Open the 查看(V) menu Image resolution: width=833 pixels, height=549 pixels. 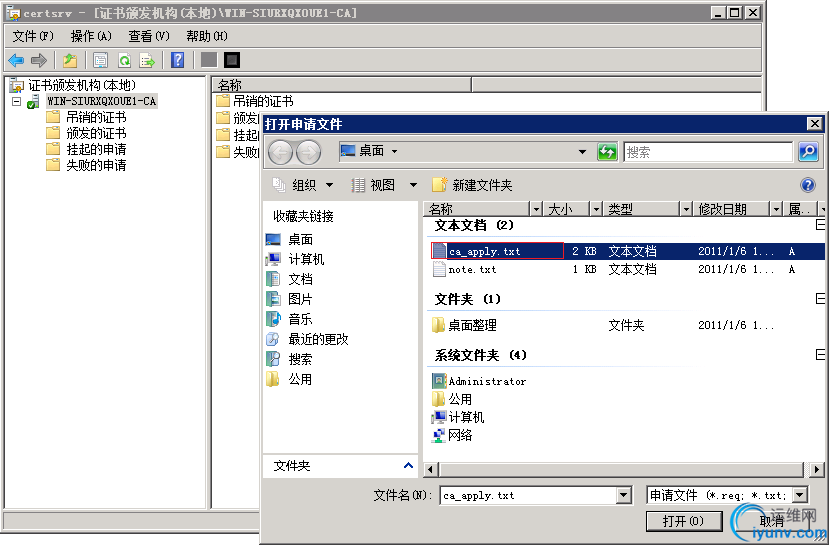[x=149, y=36]
